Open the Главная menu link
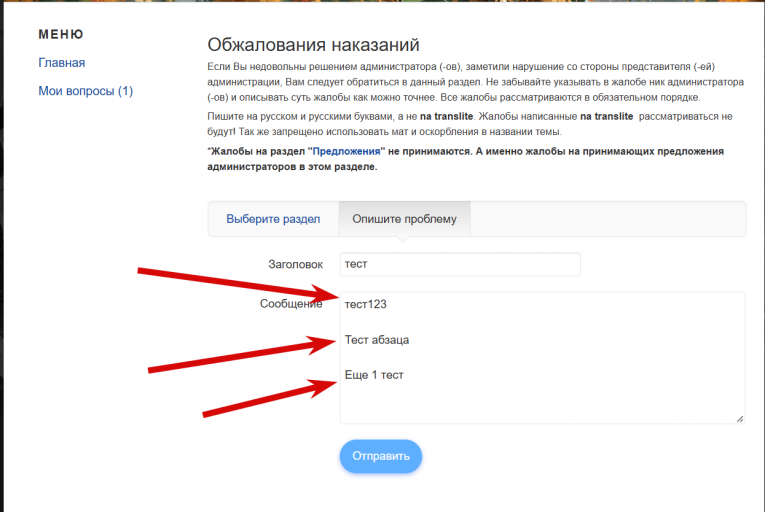 point(61,63)
